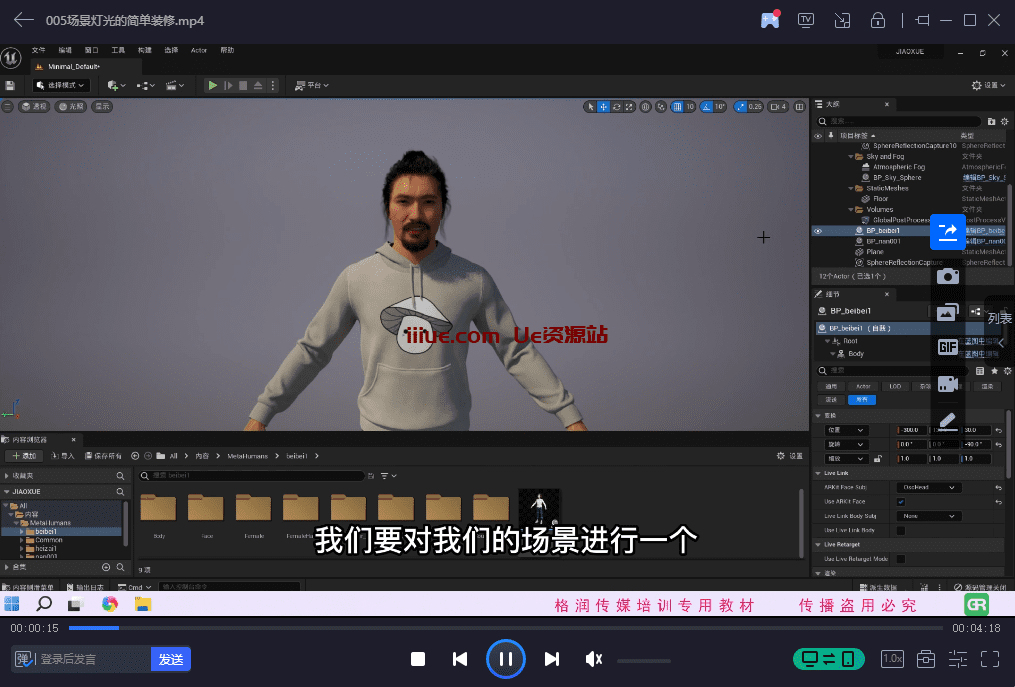Mute the video sound
Viewport: 1015px width, 687px height.
(594, 659)
